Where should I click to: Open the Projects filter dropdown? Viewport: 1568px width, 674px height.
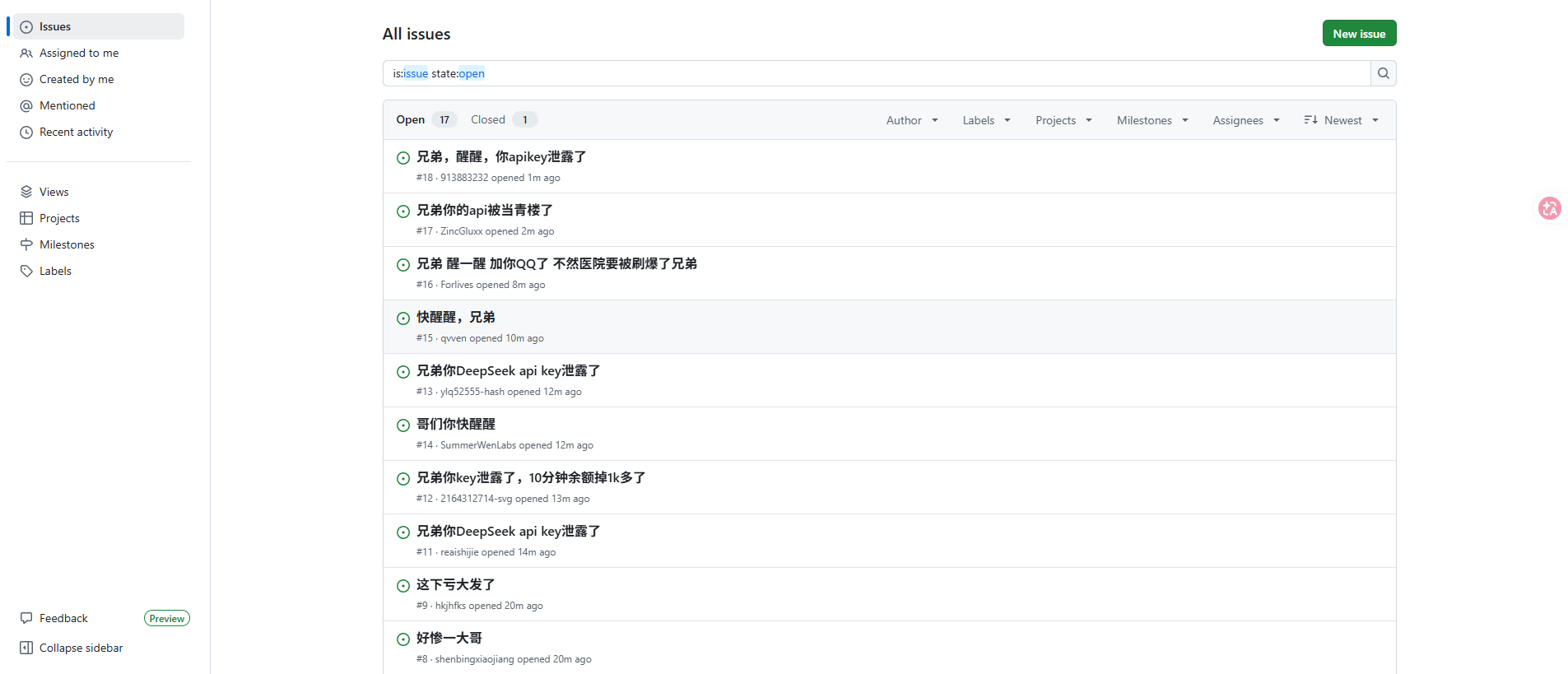pos(1063,120)
